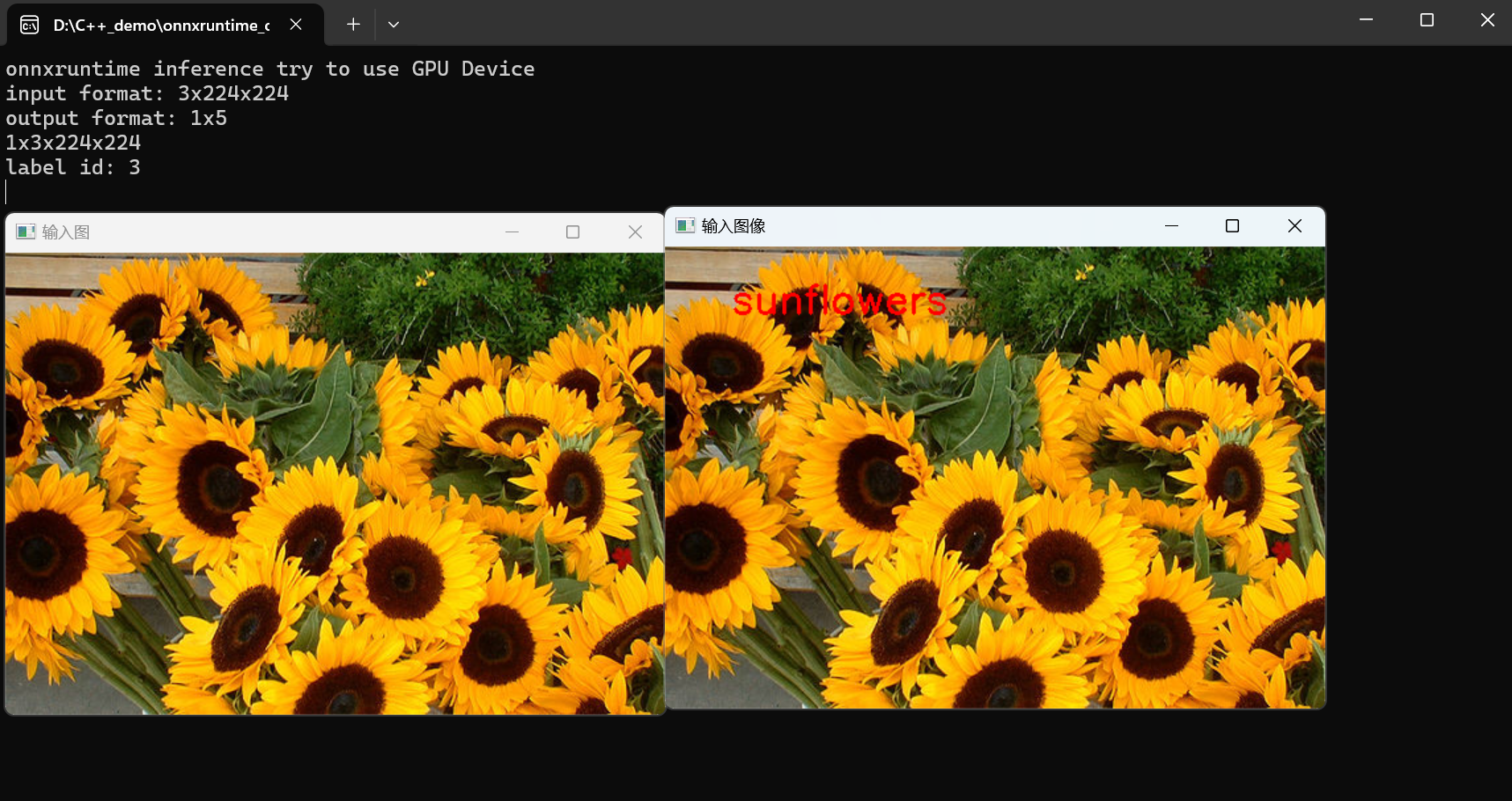The width and height of the screenshot is (1512, 801).
Task: Click the 输入图像 window title text
Action: point(734,226)
